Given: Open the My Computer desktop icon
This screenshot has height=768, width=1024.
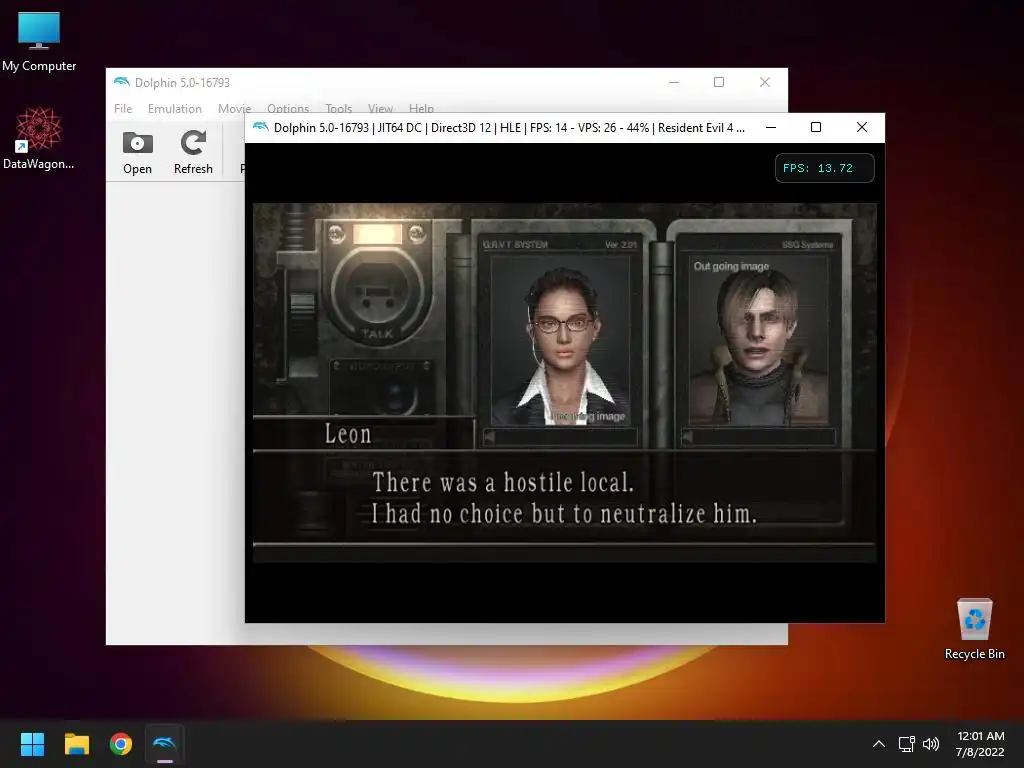Looking at the screenshot, I should point(39,41).
